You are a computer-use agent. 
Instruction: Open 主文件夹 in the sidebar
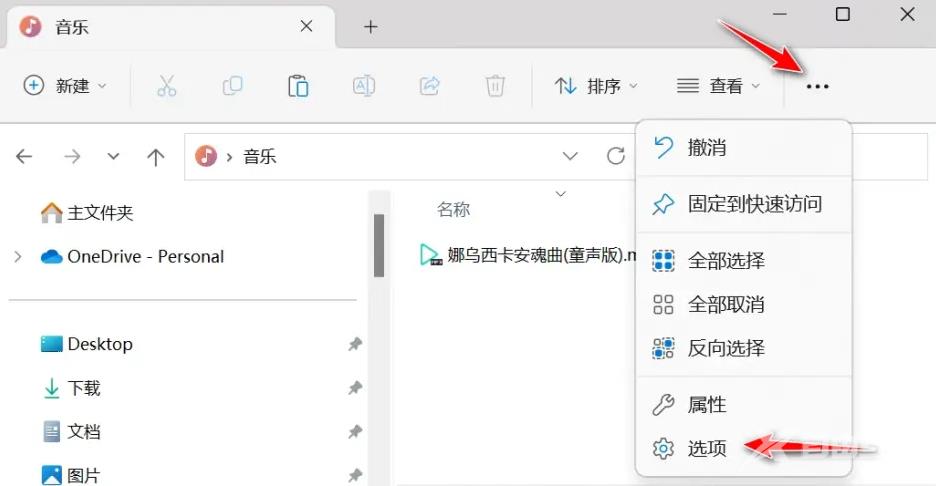[x=87, y=213]
